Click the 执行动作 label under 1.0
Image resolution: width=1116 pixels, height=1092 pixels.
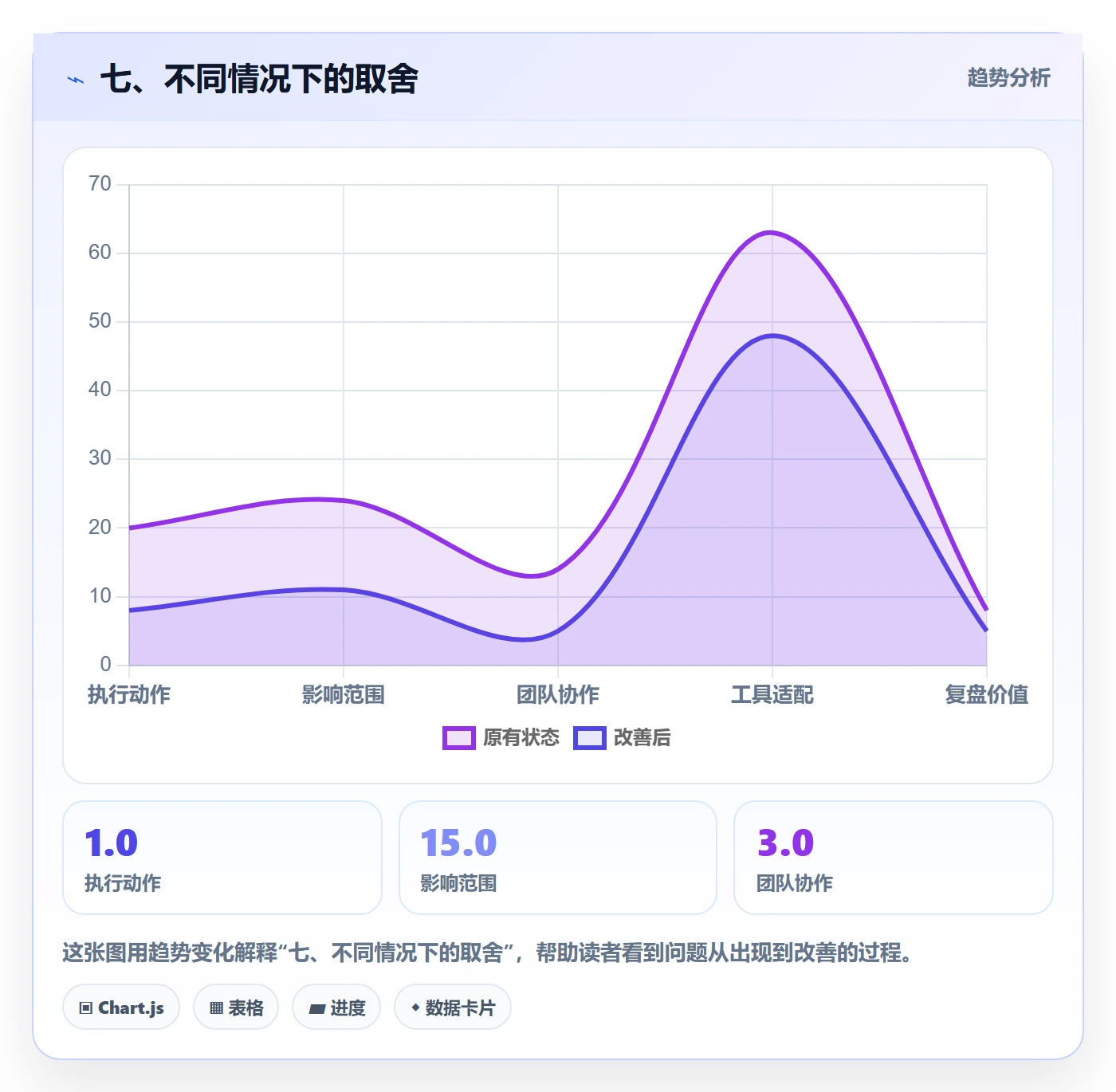point(123,883)
